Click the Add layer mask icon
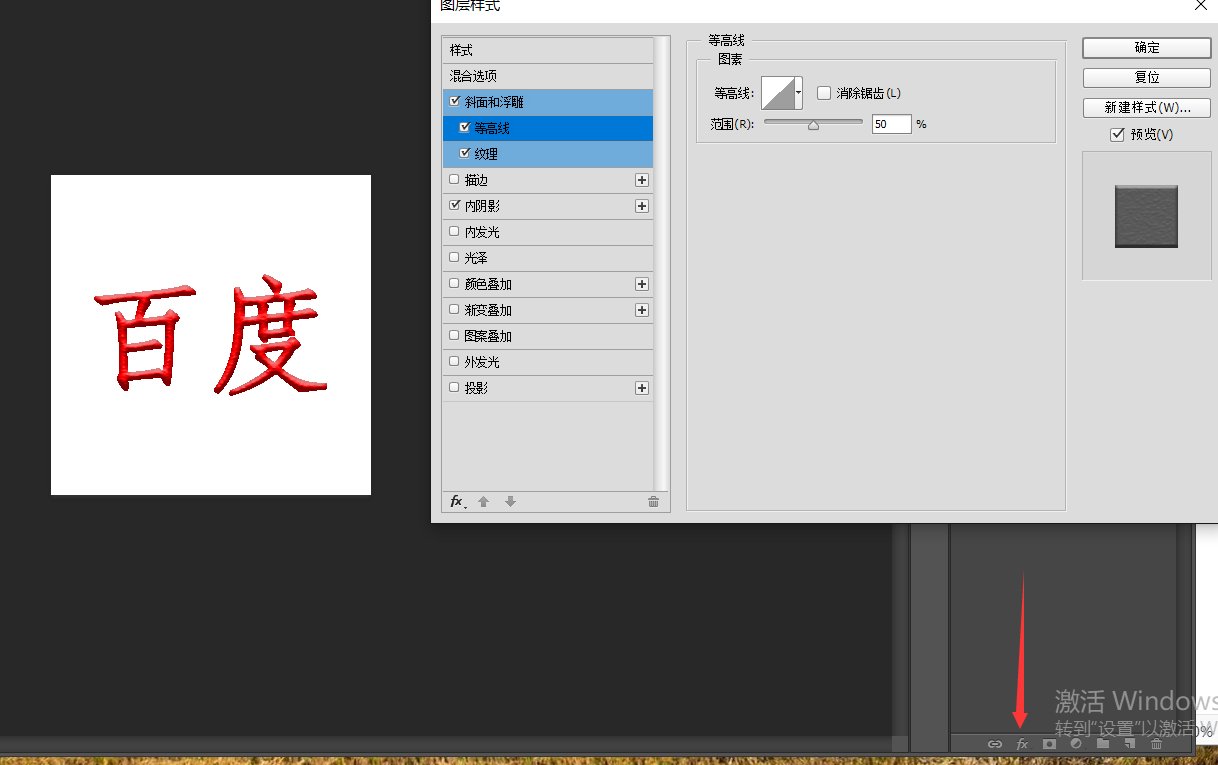 pos(1049,744)
